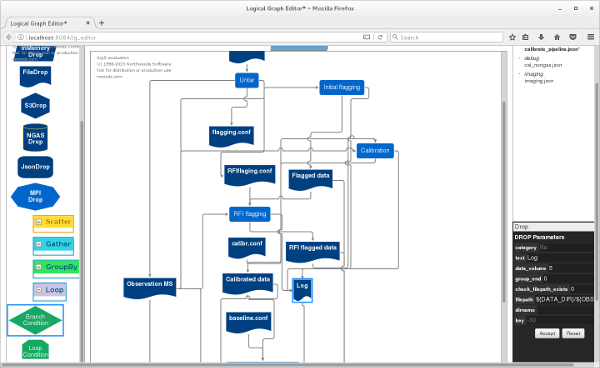Select the flagging.conf data node
Image resolution: width=600 pixels, height=368 pixels.
tap(231, 136)
